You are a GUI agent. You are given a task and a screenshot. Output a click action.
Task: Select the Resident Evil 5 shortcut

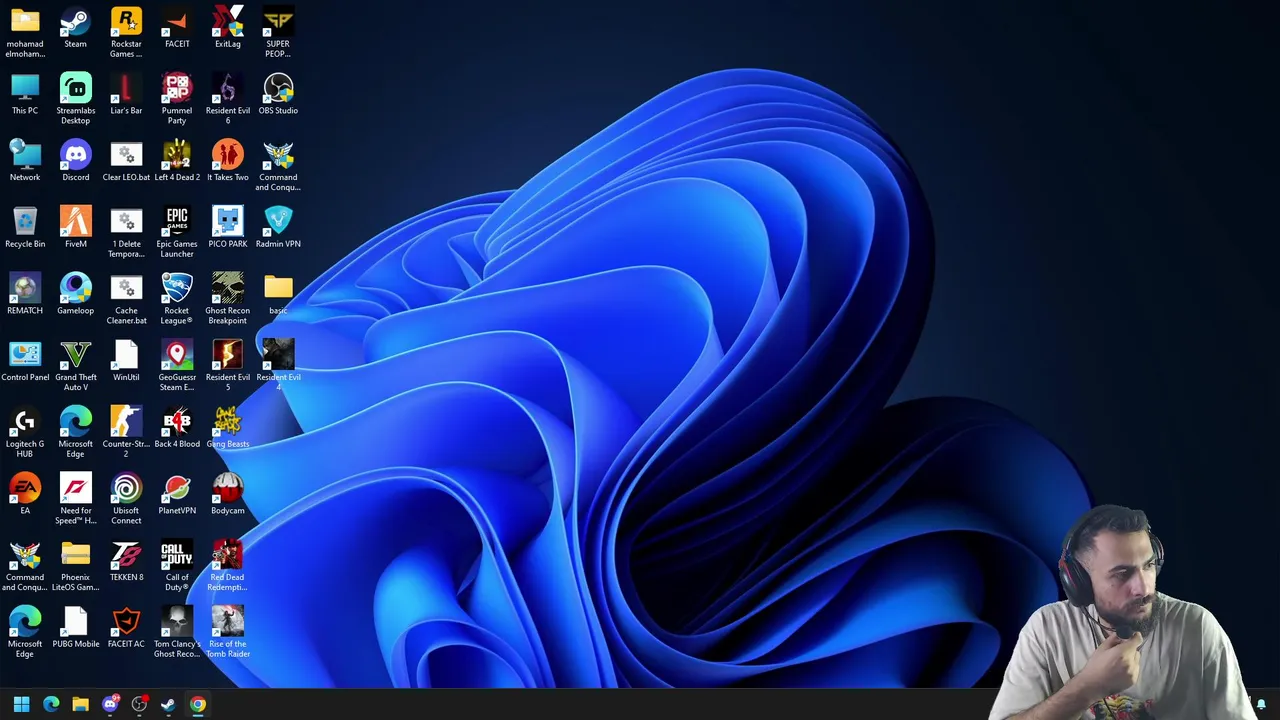pyautogui.click(x=227, y=364)
